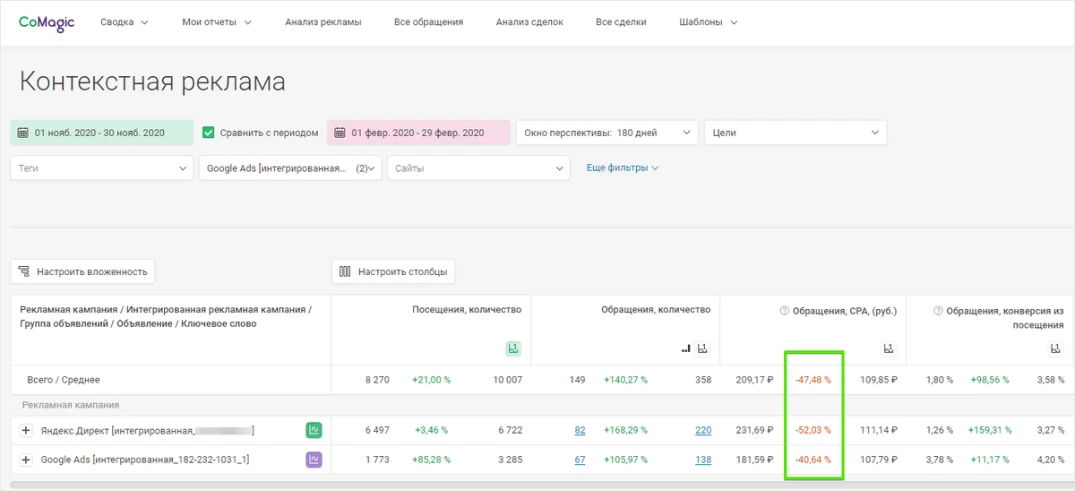
Task: Click the 231,69 ₽ CPA value
Action: (754, 431)
